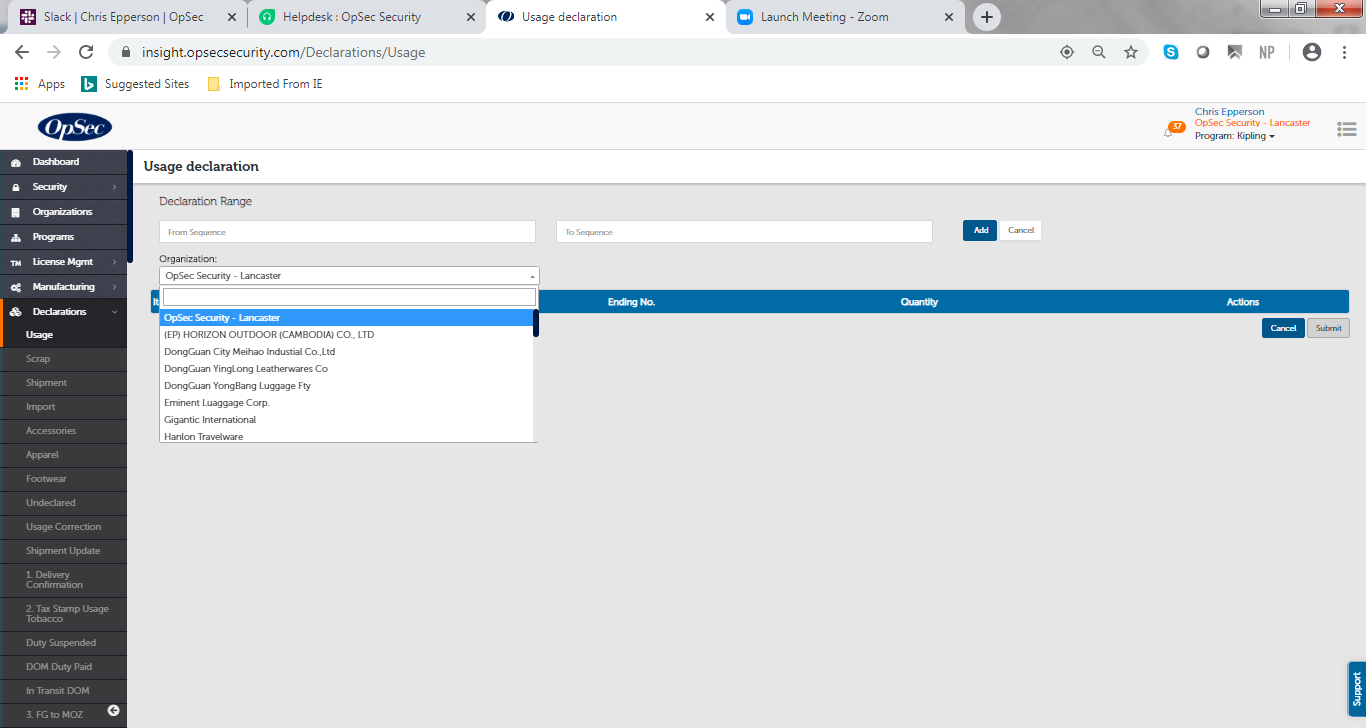Open the notifications bell icon
Viewport: 1366px width, 728px height.
1169,132
